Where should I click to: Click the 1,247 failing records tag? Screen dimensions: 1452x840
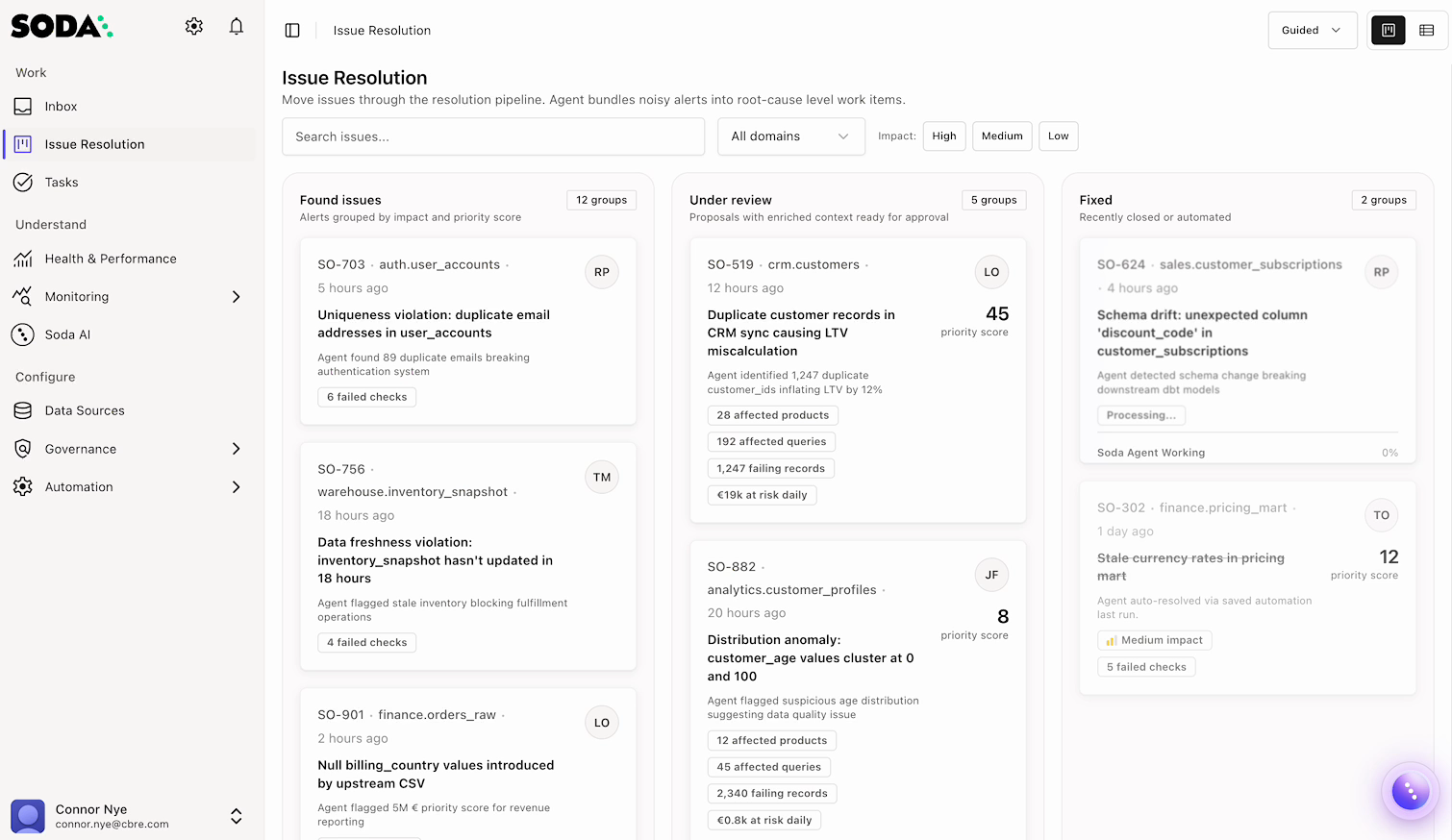(x=771, y=469)
